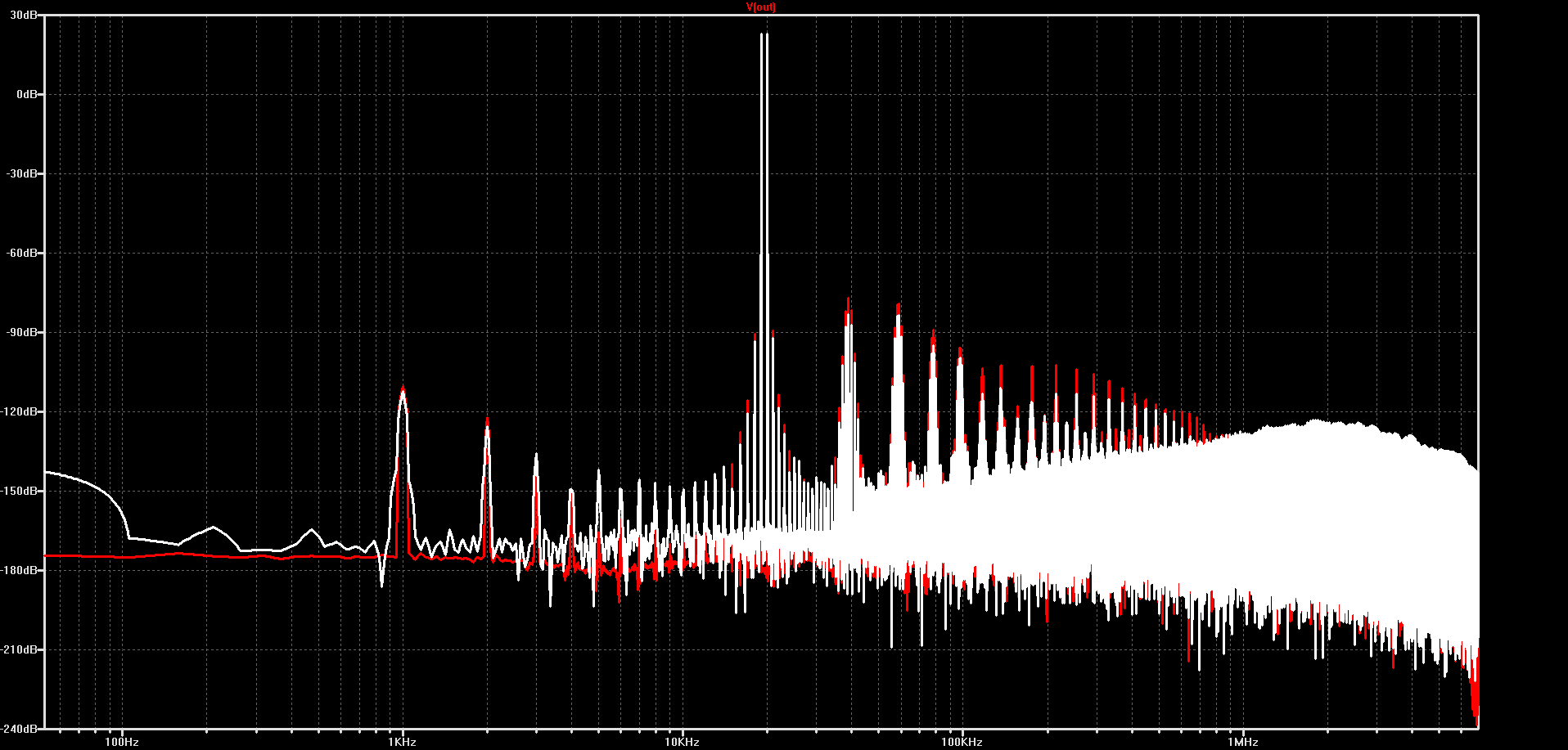Click the 1KHz frequency label

point(402,743)
